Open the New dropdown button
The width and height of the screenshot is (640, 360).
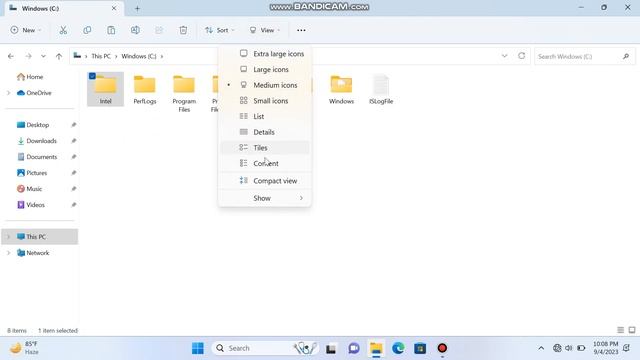pyautogui.click(x=26, y=30)
